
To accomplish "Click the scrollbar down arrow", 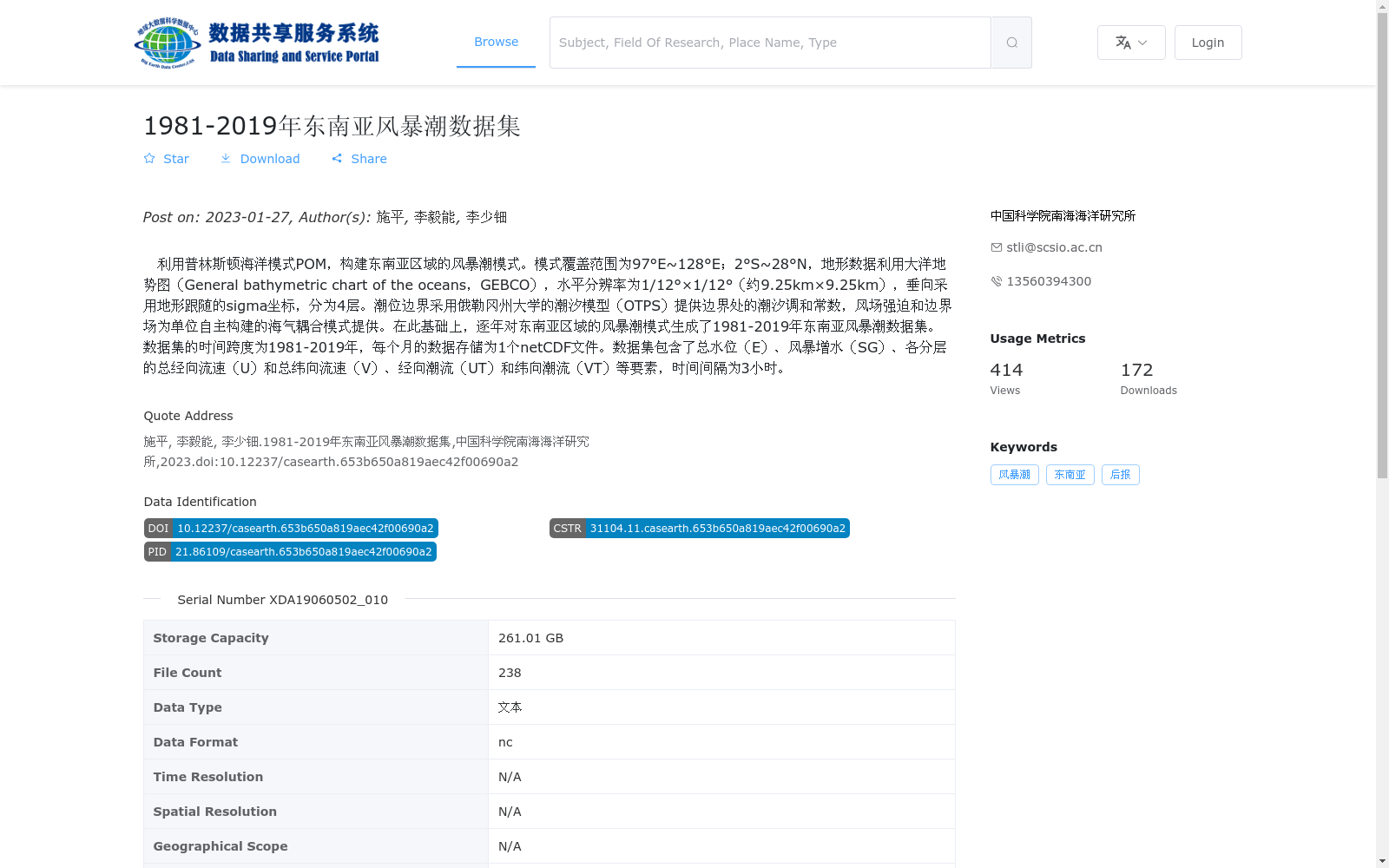I will [1382, 861].
